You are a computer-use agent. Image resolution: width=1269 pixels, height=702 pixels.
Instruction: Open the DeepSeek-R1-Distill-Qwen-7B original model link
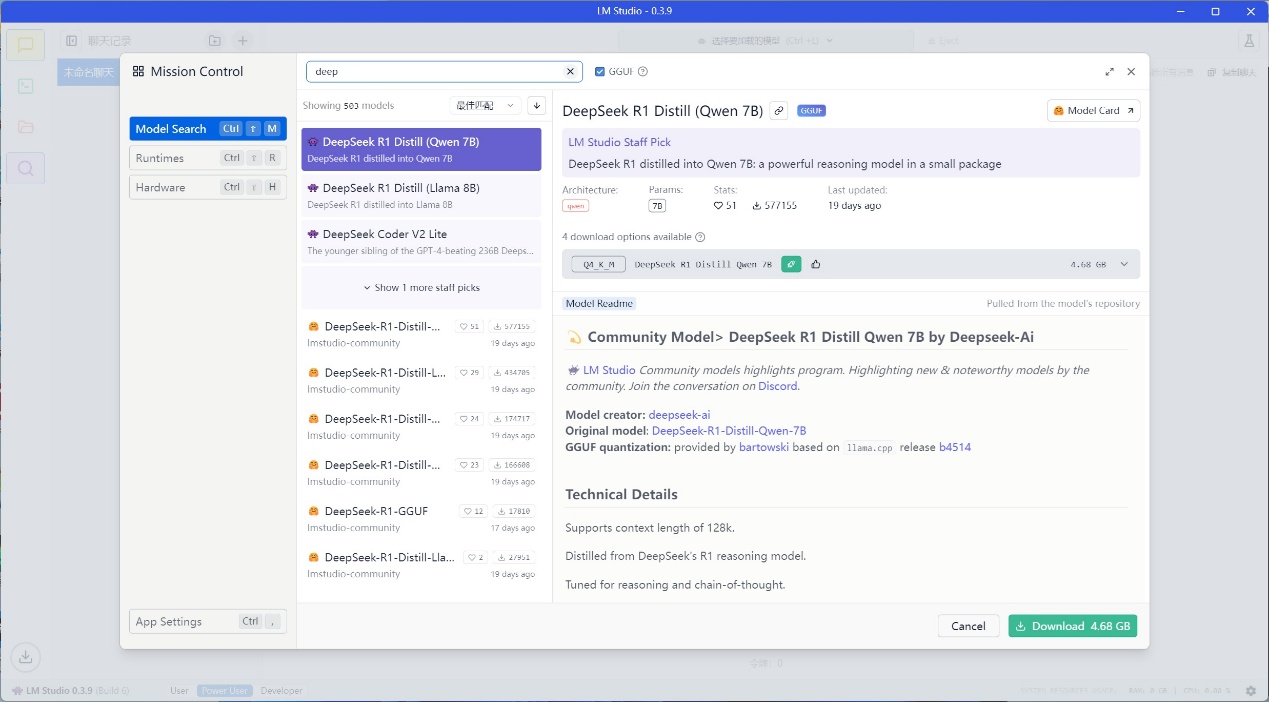click(x=729, y=431)
